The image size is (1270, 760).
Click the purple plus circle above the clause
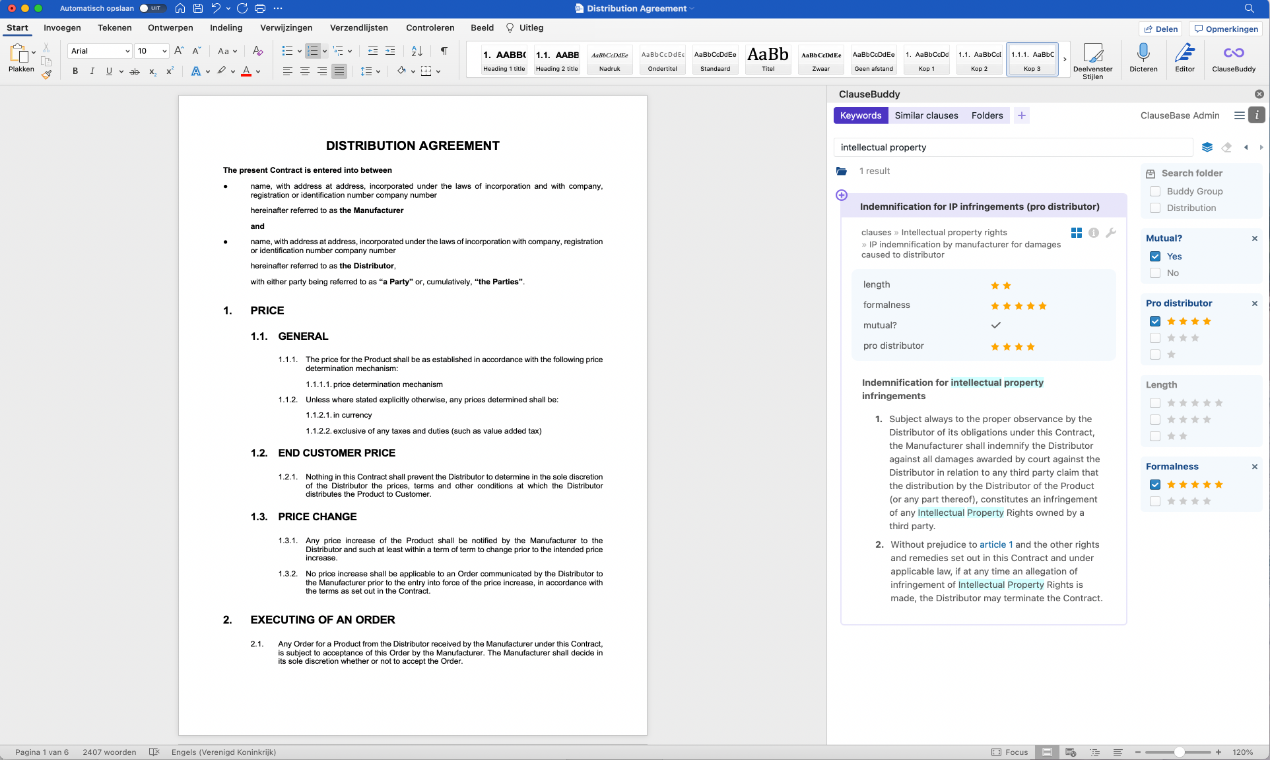[841, 195]
